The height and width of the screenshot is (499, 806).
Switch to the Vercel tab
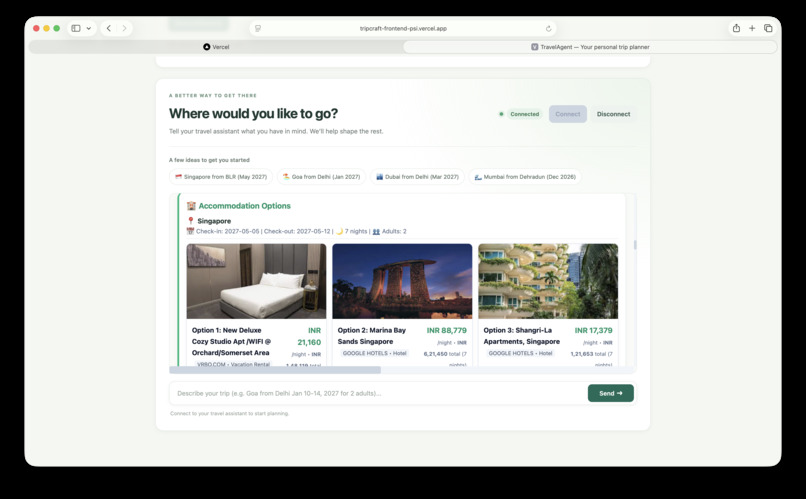pos(216,47)
